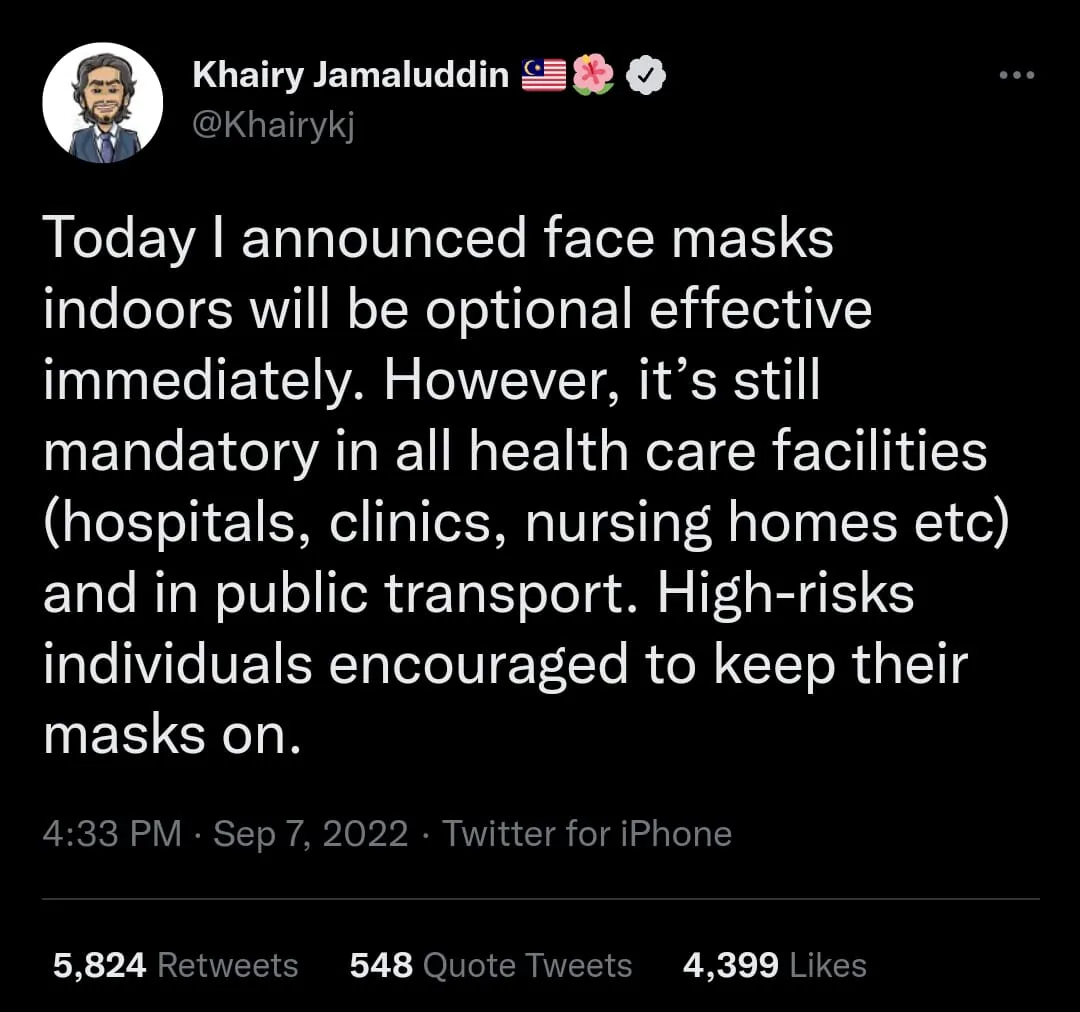Open Khairy Jamaluddin's cartoon profile avatar

(x=102, y=103)
